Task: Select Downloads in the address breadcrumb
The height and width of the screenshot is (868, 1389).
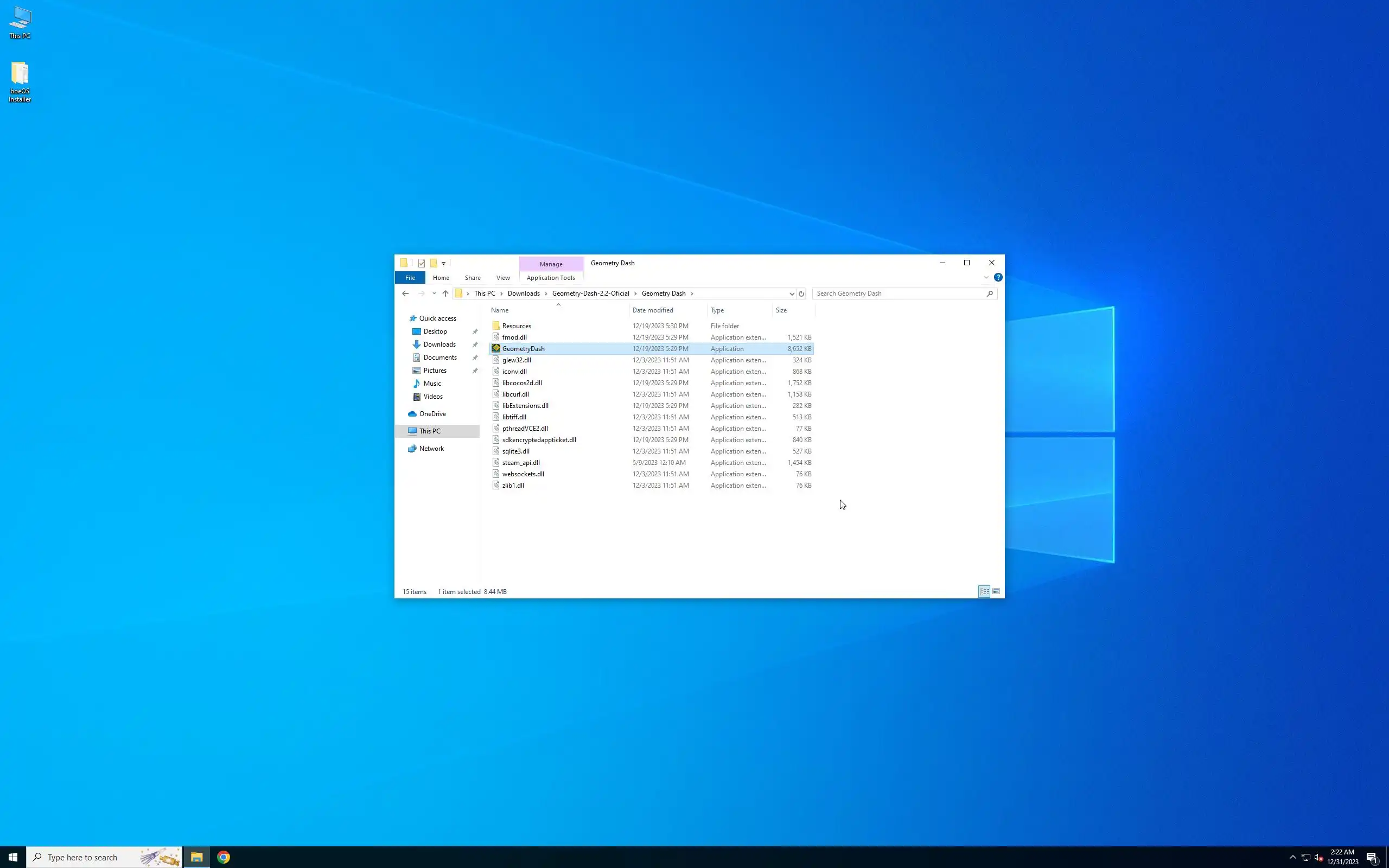Action: coord(523,293)
